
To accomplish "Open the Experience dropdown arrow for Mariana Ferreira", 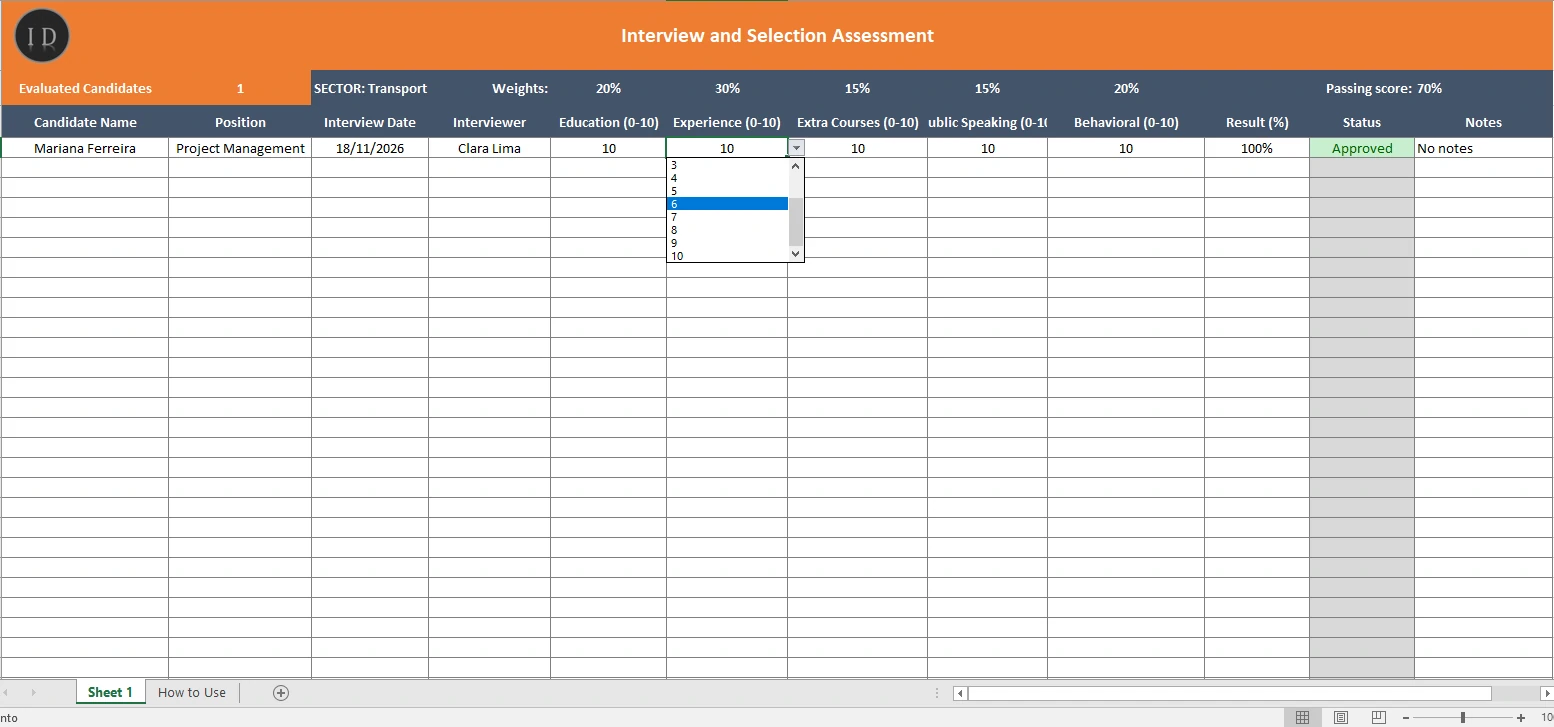I will point(796,148).
